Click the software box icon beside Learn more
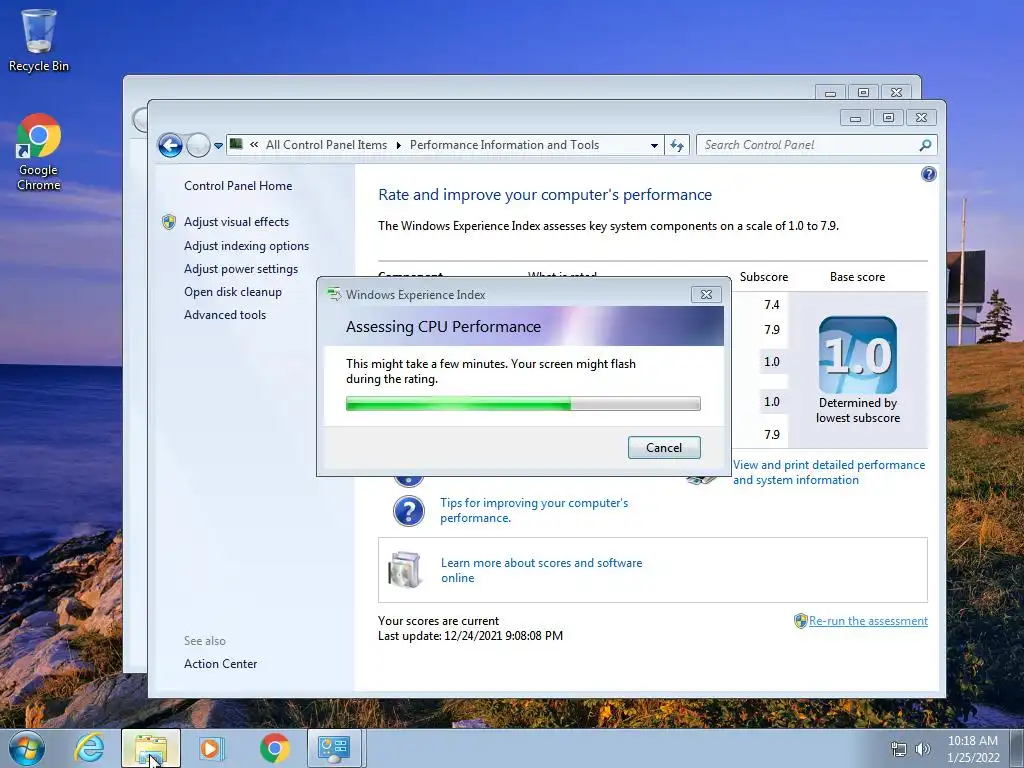Image resolution: width=1024 pixels, height=768 pixels. click(405, 569)
